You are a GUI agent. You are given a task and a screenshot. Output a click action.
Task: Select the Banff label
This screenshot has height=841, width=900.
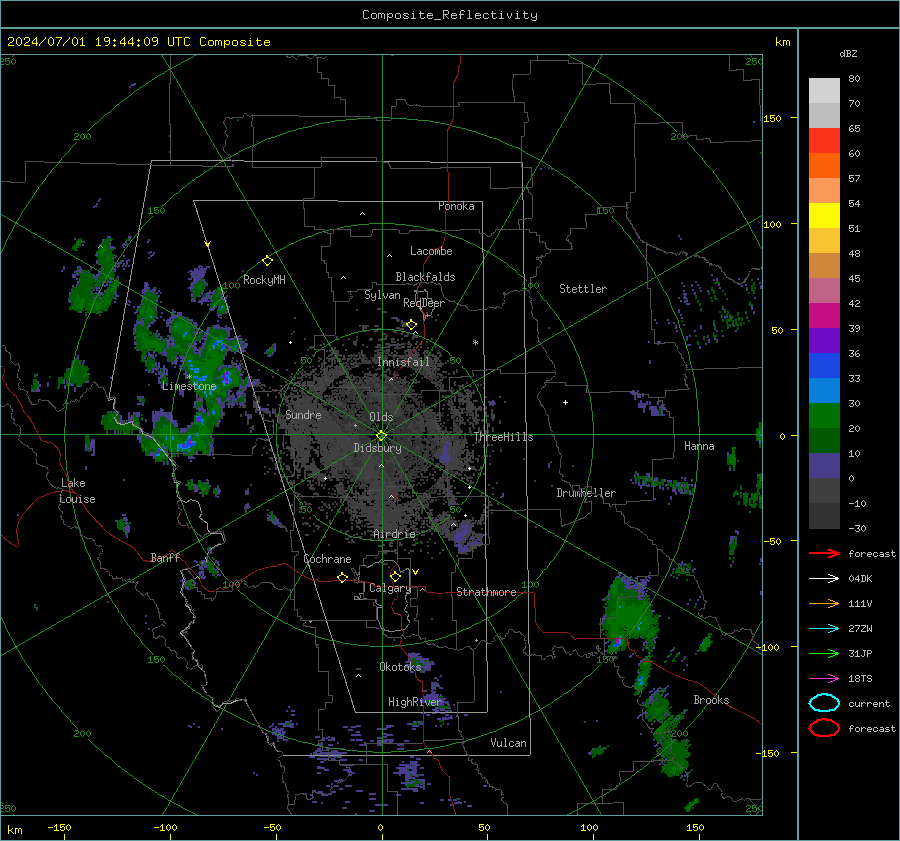point(165,557)
